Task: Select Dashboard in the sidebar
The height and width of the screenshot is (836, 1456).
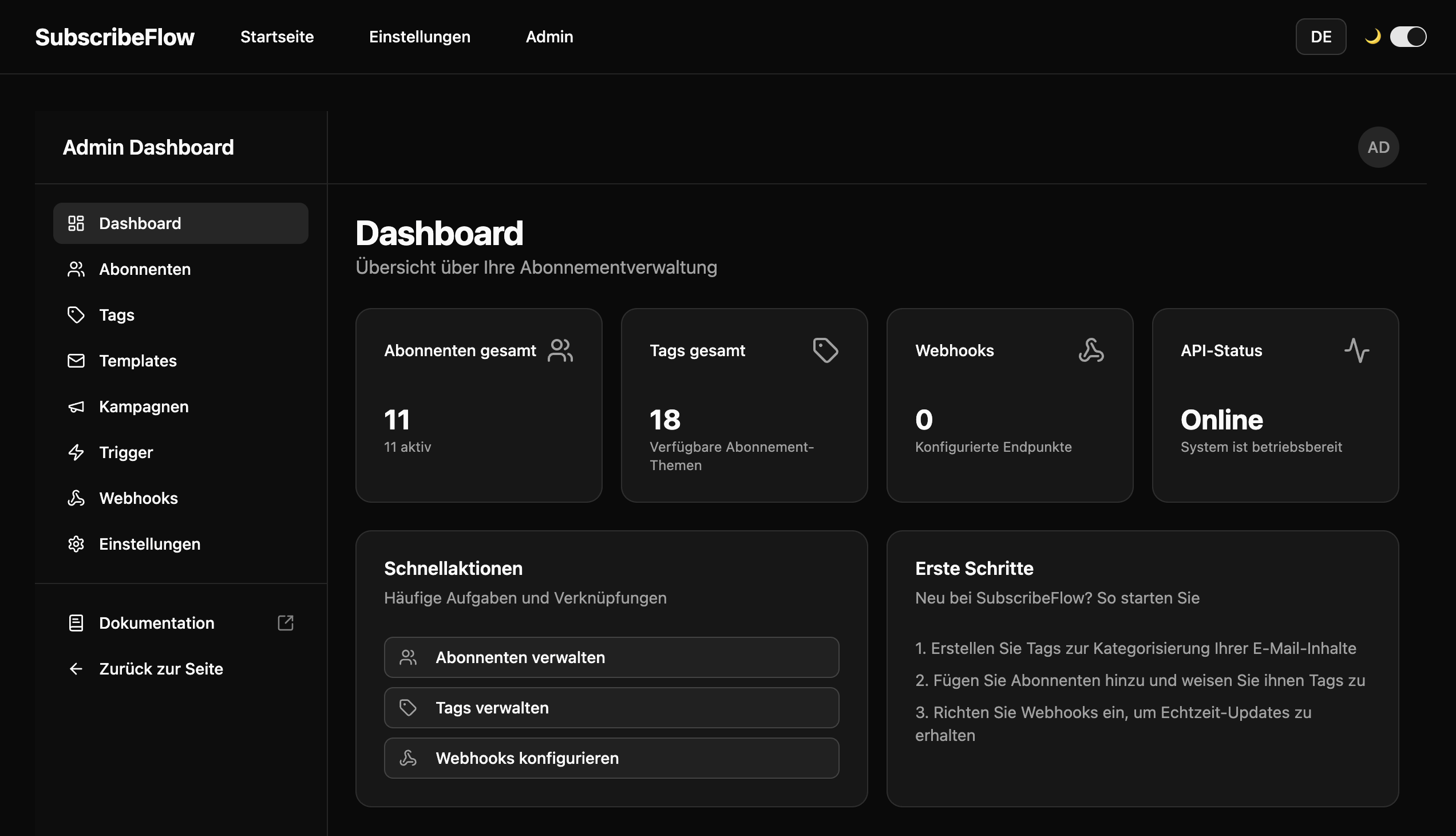Action: pos(140,223)
